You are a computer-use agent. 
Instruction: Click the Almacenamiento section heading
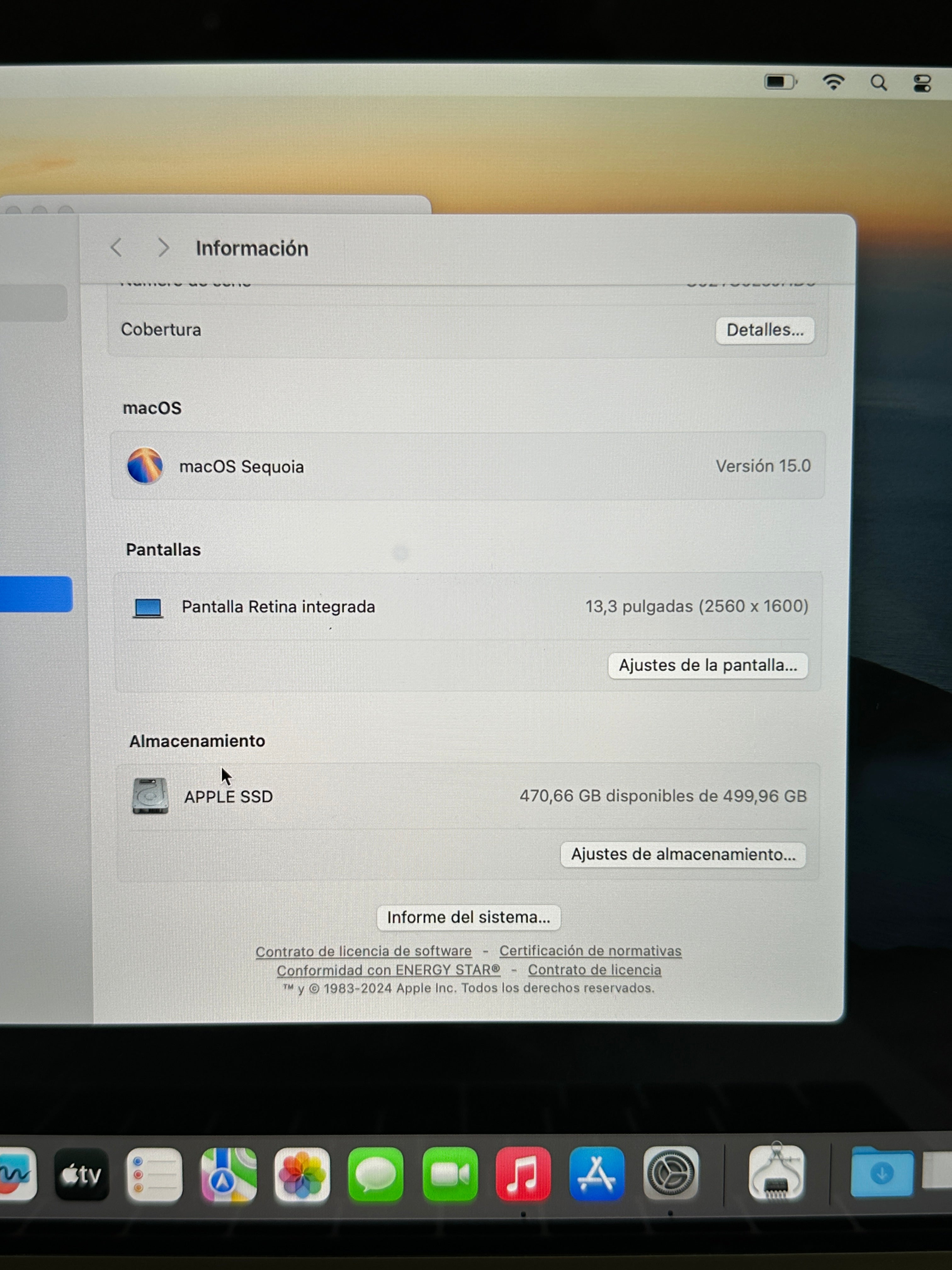pos(197,741)
